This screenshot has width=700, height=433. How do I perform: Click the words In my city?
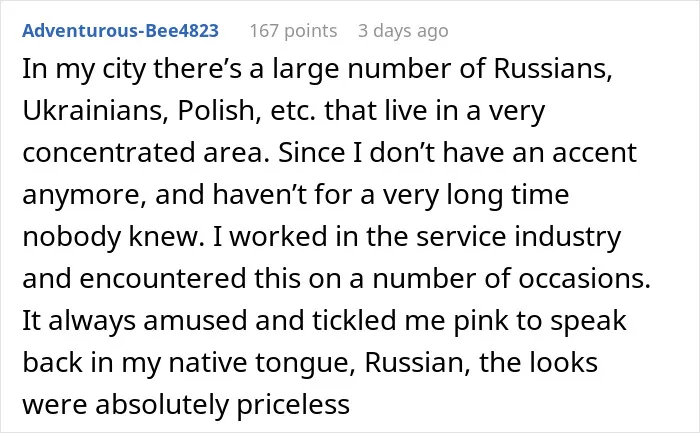[x=84, y=69]
